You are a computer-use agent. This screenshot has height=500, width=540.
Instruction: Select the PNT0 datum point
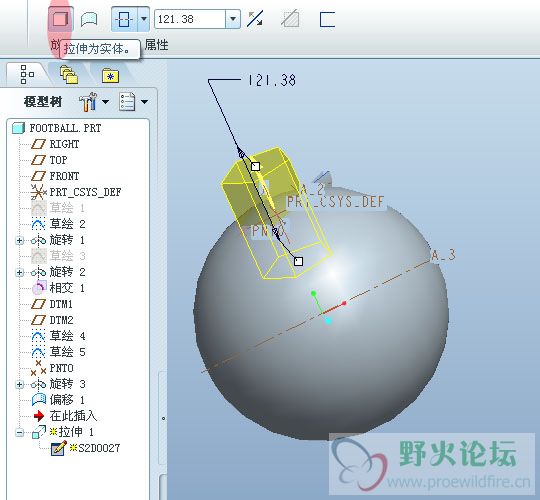pyautogui.click(x=61, y=368)
